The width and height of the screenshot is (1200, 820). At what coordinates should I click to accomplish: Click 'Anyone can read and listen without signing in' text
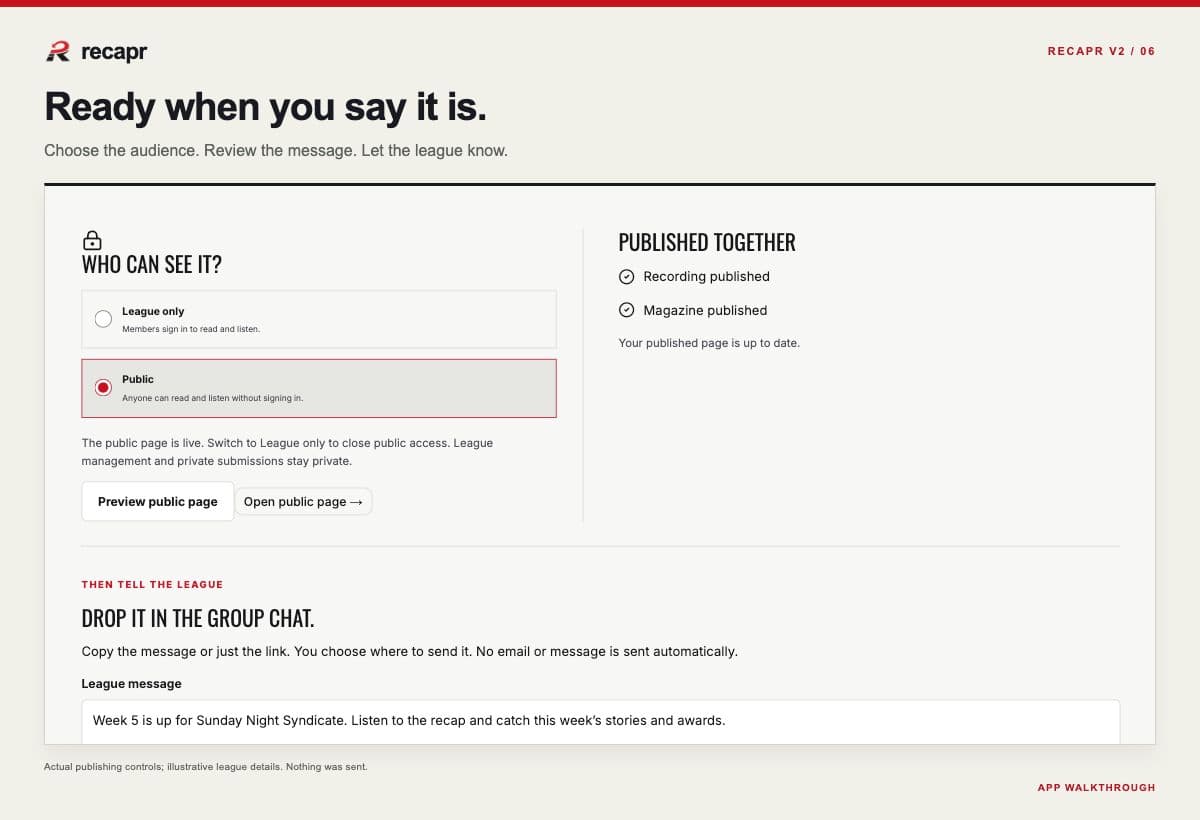(212, 398)
